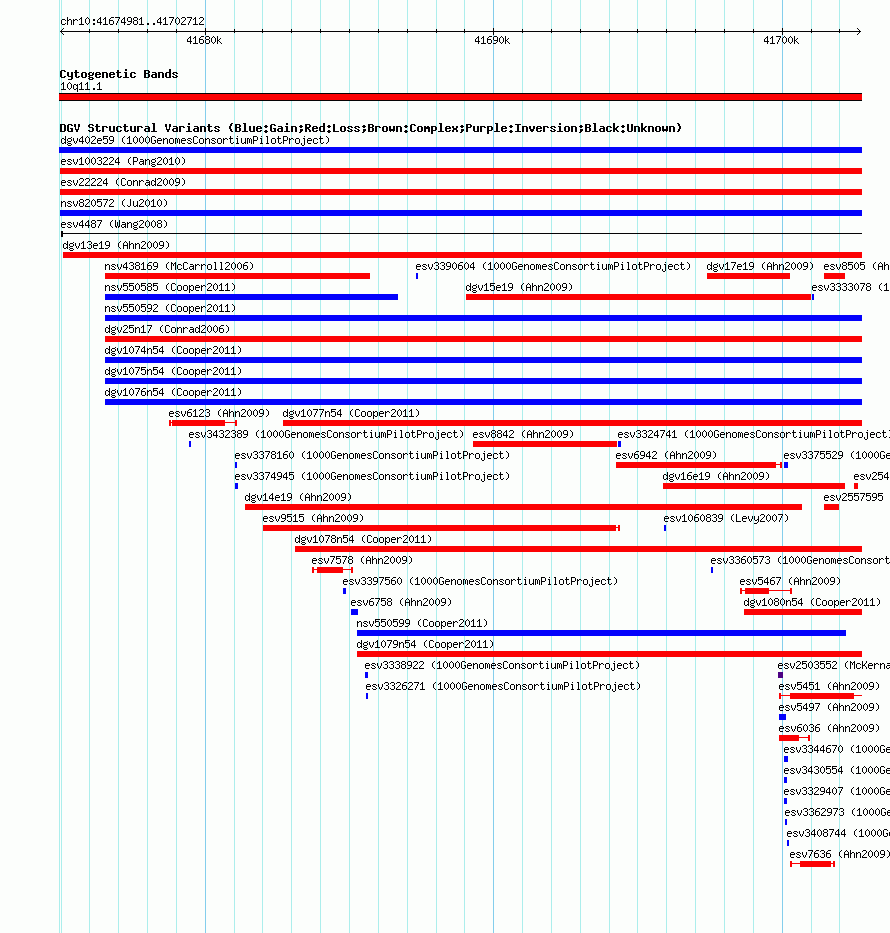Viewport: 890px width, 933px height.
Task: Click dgv1074n54 (Cooper2011) label
Action: (173, 350)
